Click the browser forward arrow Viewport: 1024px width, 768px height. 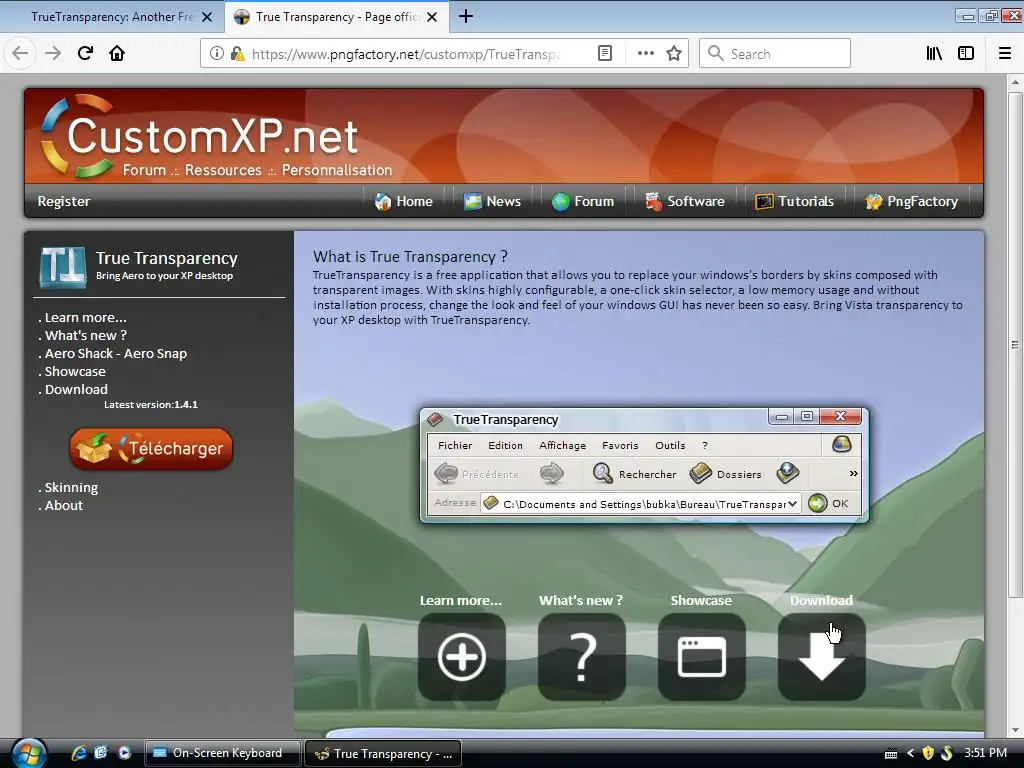pyautogui.click(x=53, y=53)
